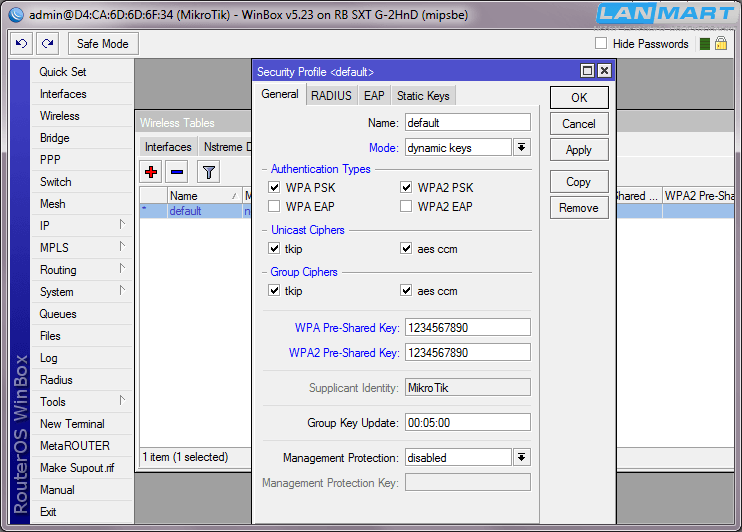The height and width of the screenshot is (532, 742).
Task: Click the Remove button
Action: click(579, 208)
